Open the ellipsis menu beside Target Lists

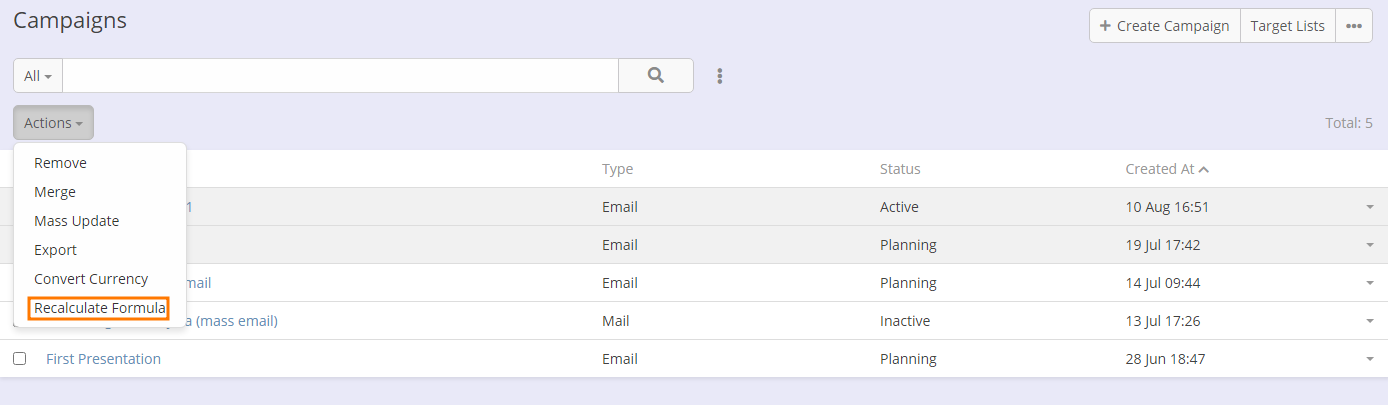pos(1353,26)
